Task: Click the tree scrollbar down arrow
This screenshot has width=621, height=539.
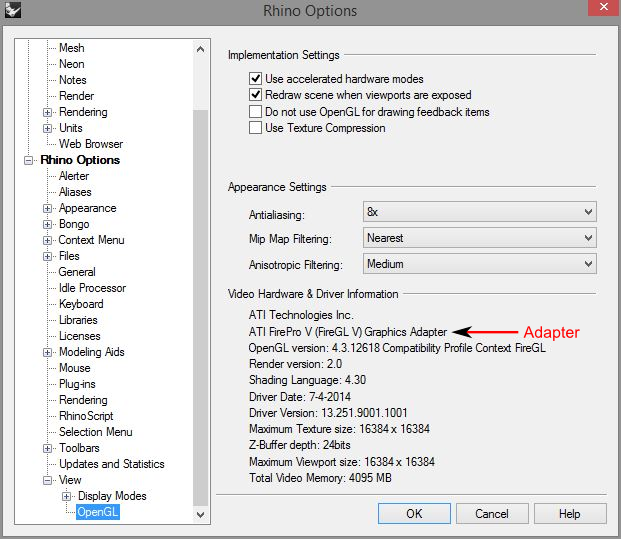Action: pos(200,514)
